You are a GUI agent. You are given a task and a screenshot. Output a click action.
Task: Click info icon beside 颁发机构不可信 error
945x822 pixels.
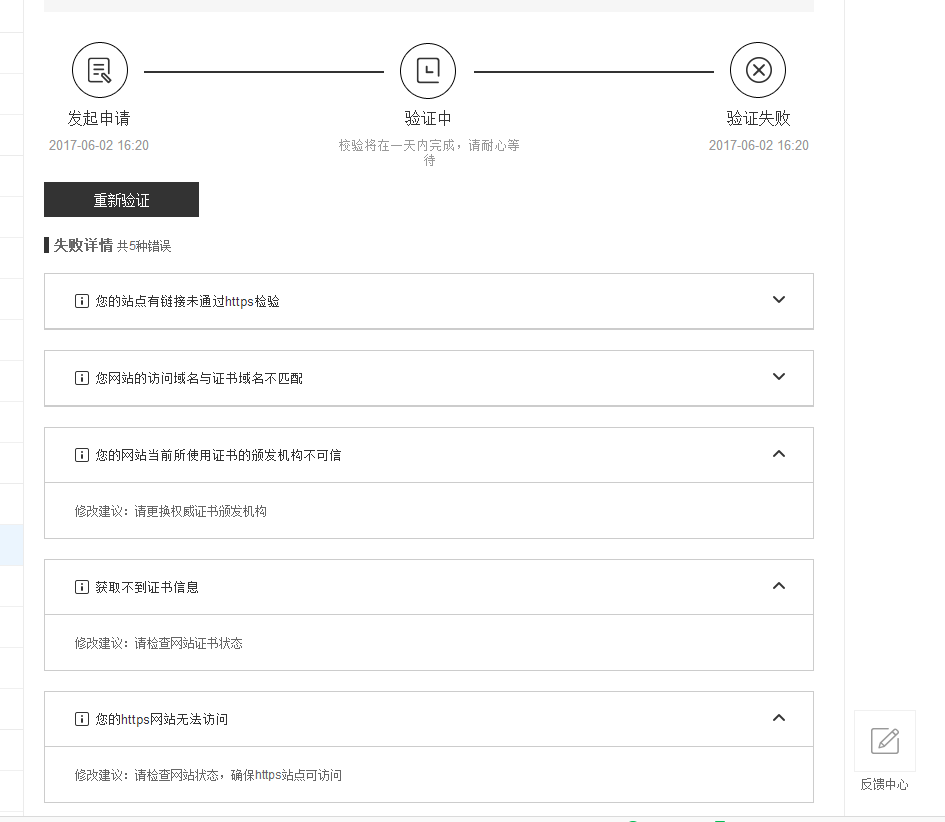click(82, 455)
